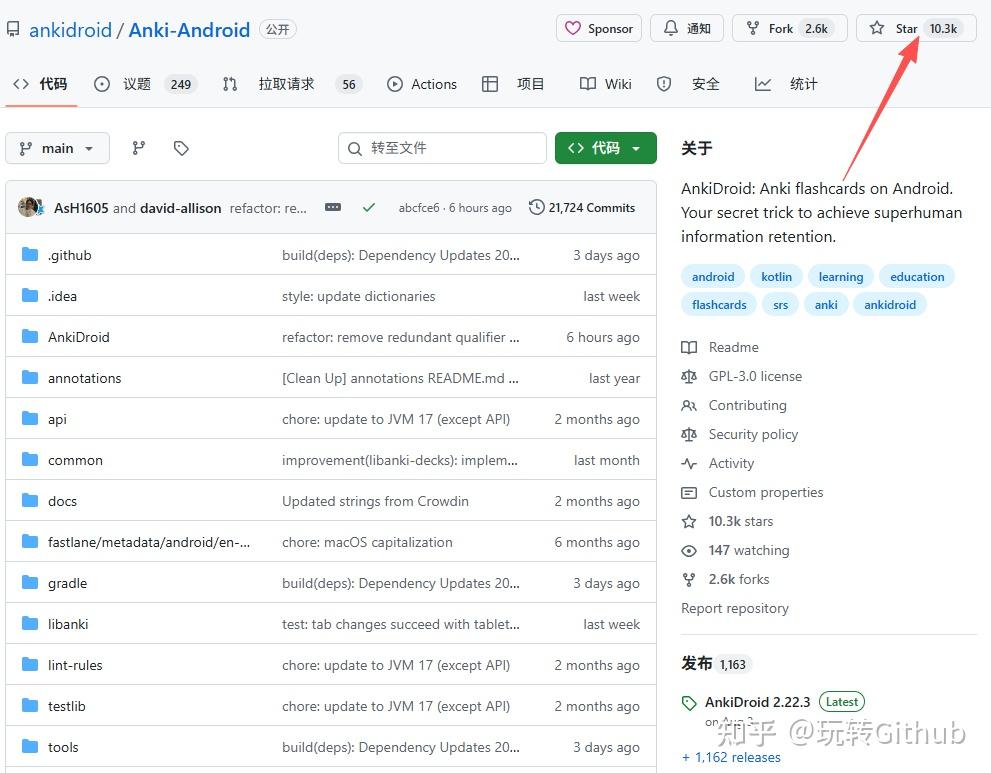Click the branches icon next to main
This screenshot has width=991, height=773.
pos(138,148)
